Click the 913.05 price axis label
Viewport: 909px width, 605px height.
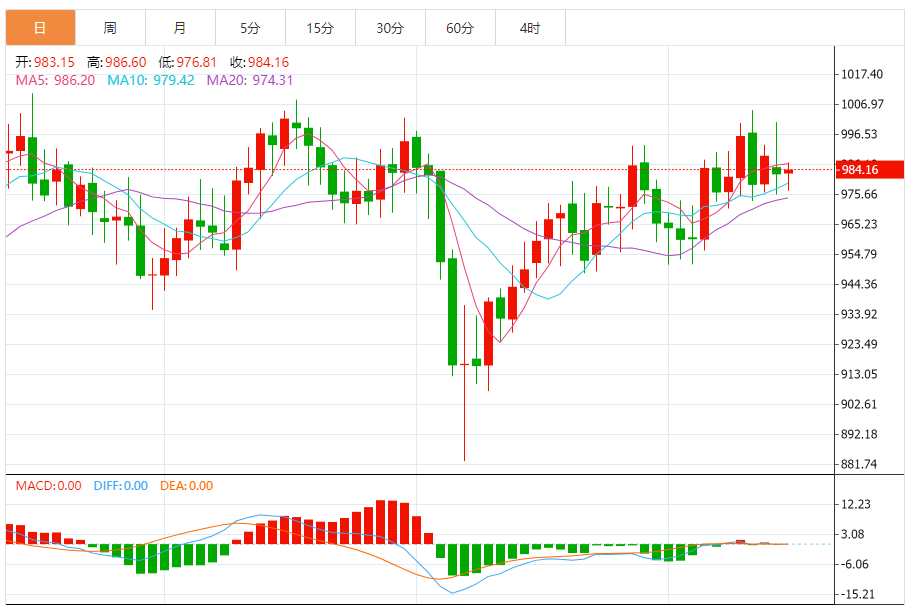pos(859,374)
